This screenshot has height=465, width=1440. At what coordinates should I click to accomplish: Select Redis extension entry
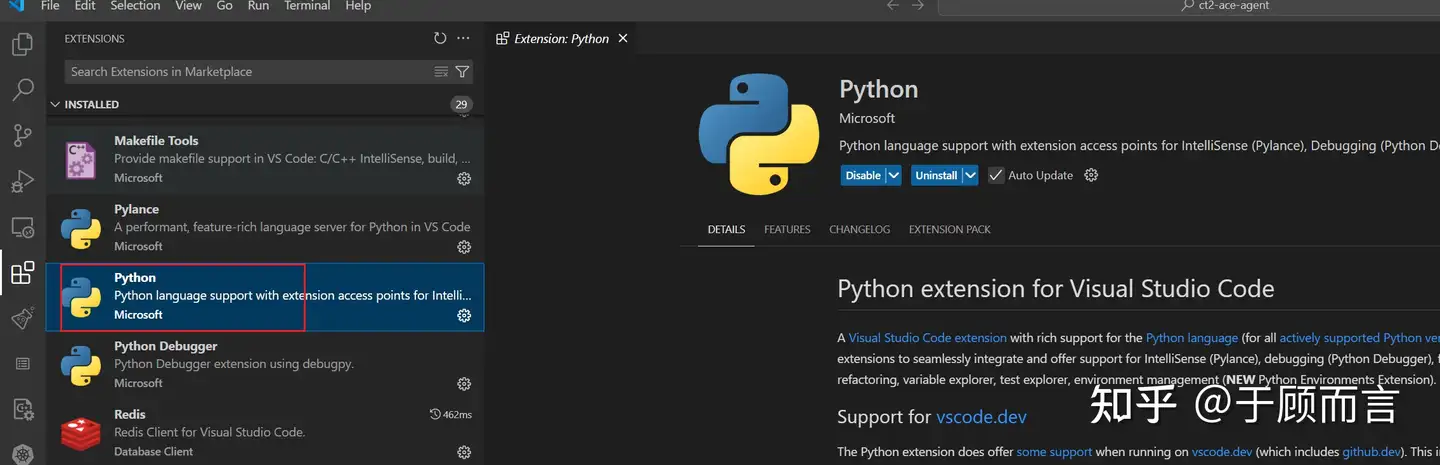265,432
